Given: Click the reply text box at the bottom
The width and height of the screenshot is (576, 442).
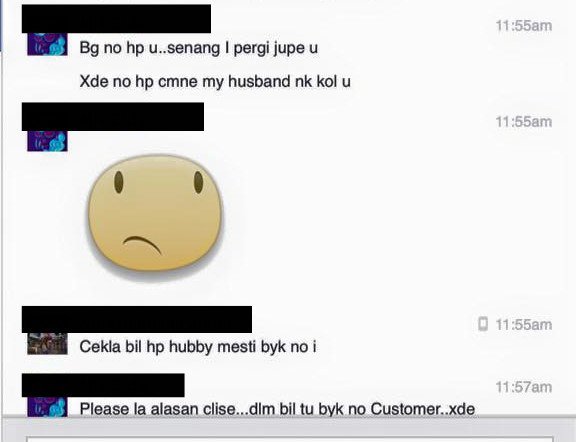Looking at the screenshot, I should click(289, 439).
